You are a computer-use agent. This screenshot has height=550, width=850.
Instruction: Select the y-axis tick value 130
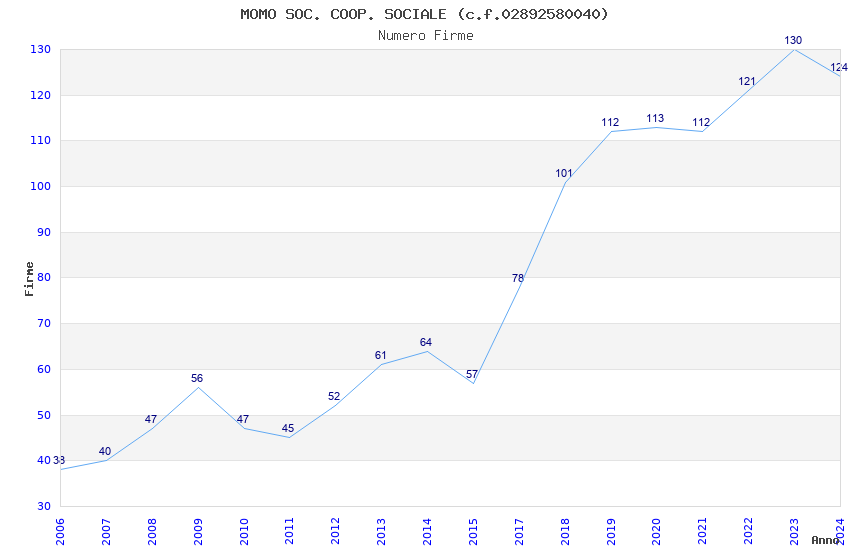(41, 49)
